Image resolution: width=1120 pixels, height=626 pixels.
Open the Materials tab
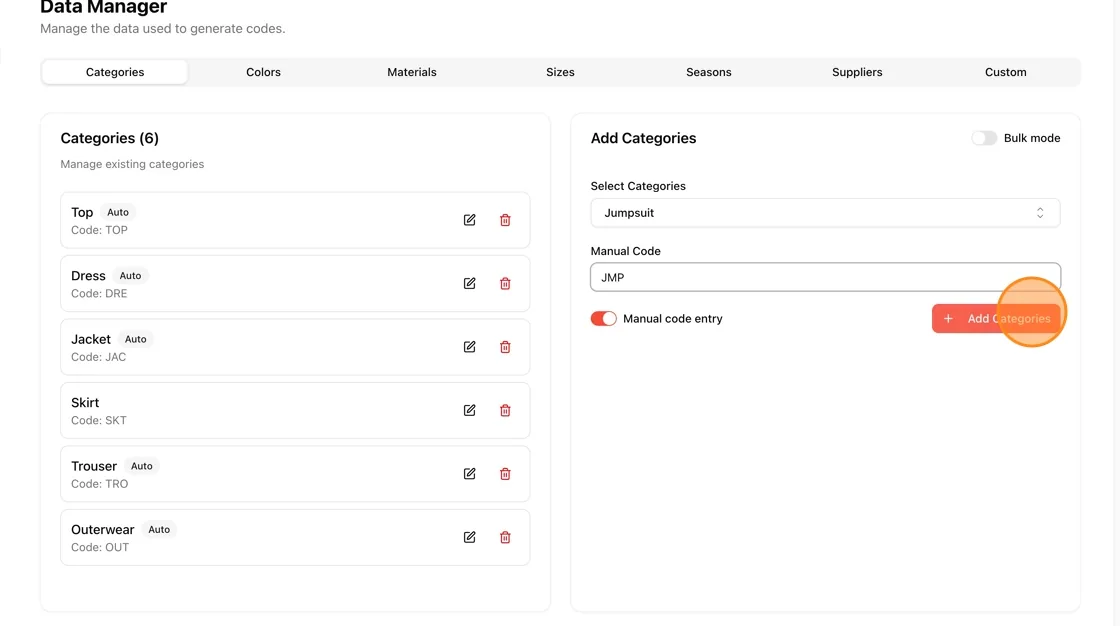tap(411, 72)
